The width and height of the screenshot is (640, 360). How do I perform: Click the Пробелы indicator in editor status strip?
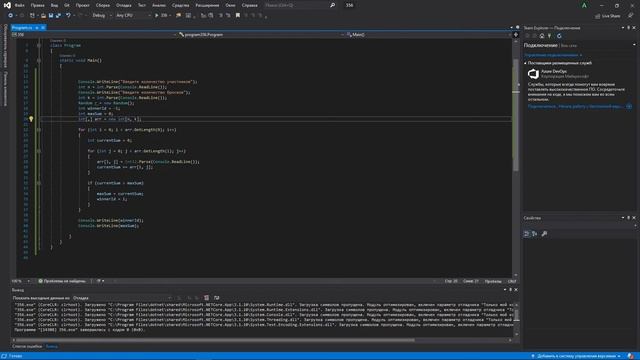pos(493,281)
